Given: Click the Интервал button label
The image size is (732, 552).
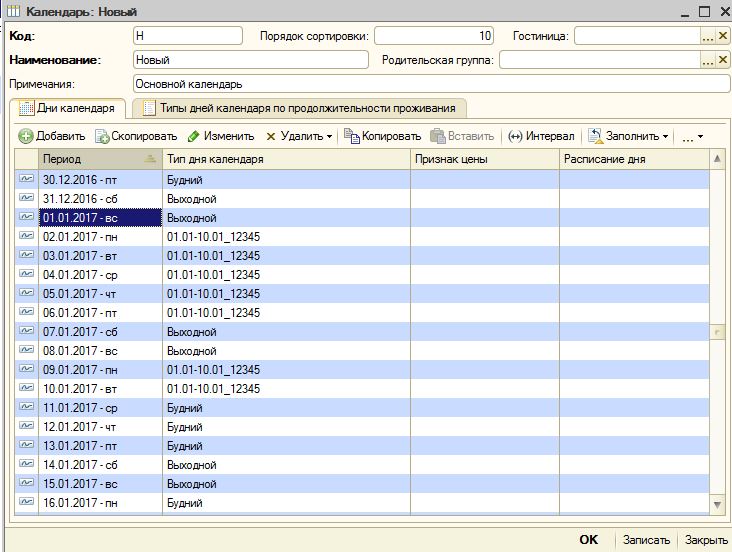Looking at the screenshot, I should 550,136.
